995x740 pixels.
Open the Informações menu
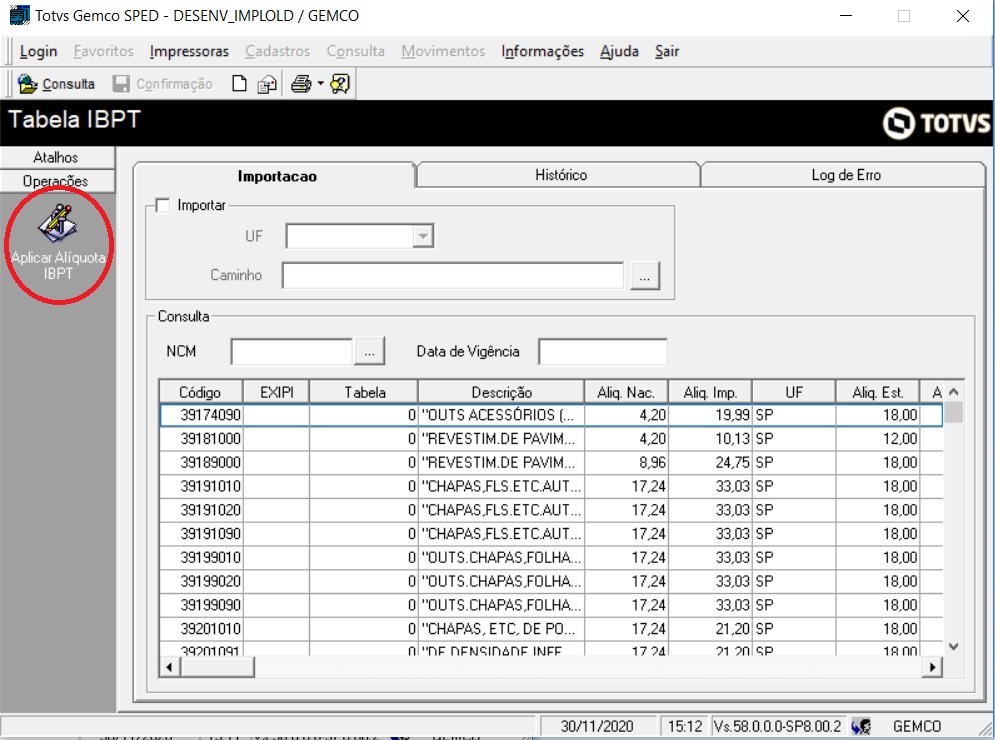[543, 51]
